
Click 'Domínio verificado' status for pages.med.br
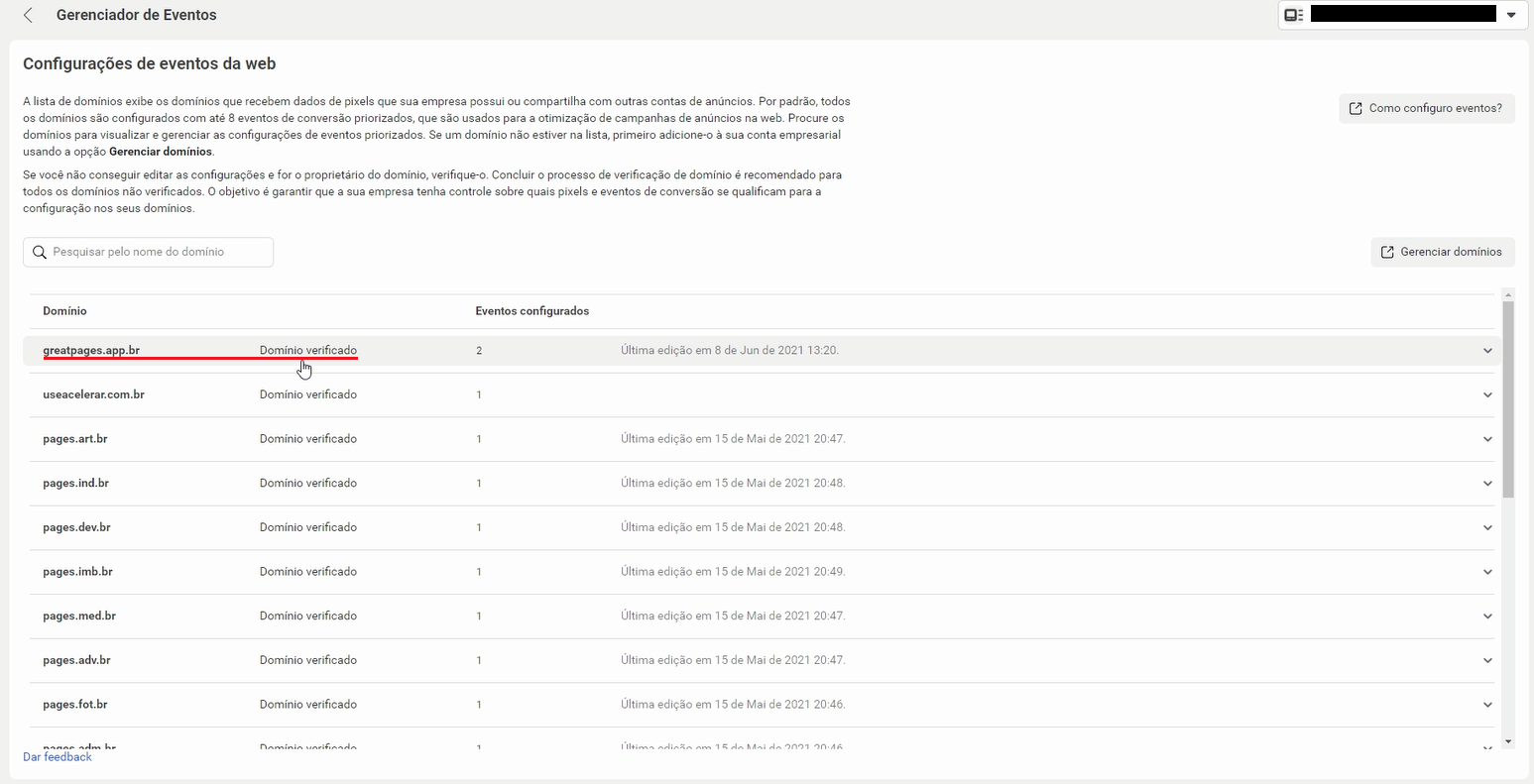click(308, 616)
